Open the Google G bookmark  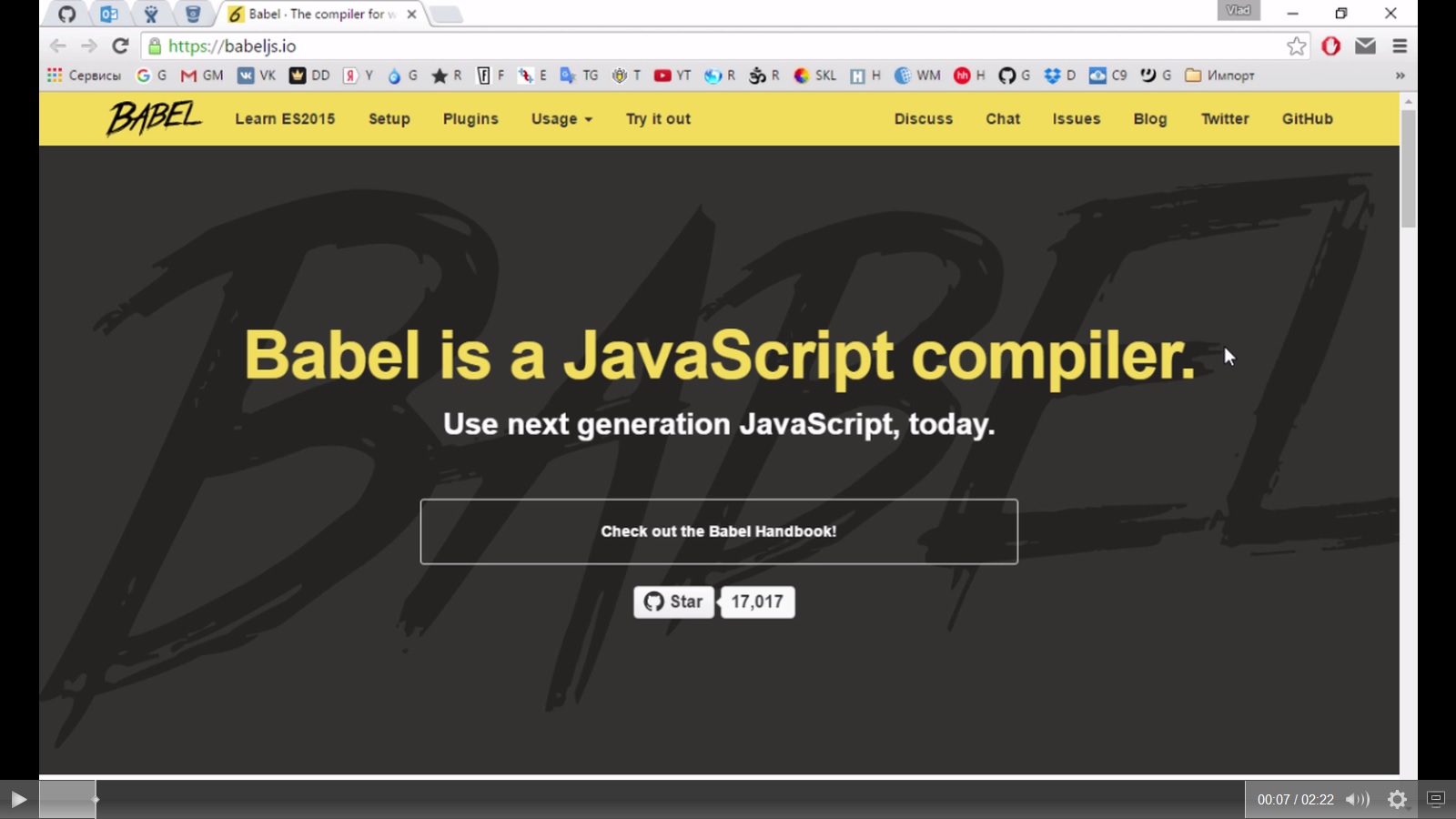(x=151, y=76)
